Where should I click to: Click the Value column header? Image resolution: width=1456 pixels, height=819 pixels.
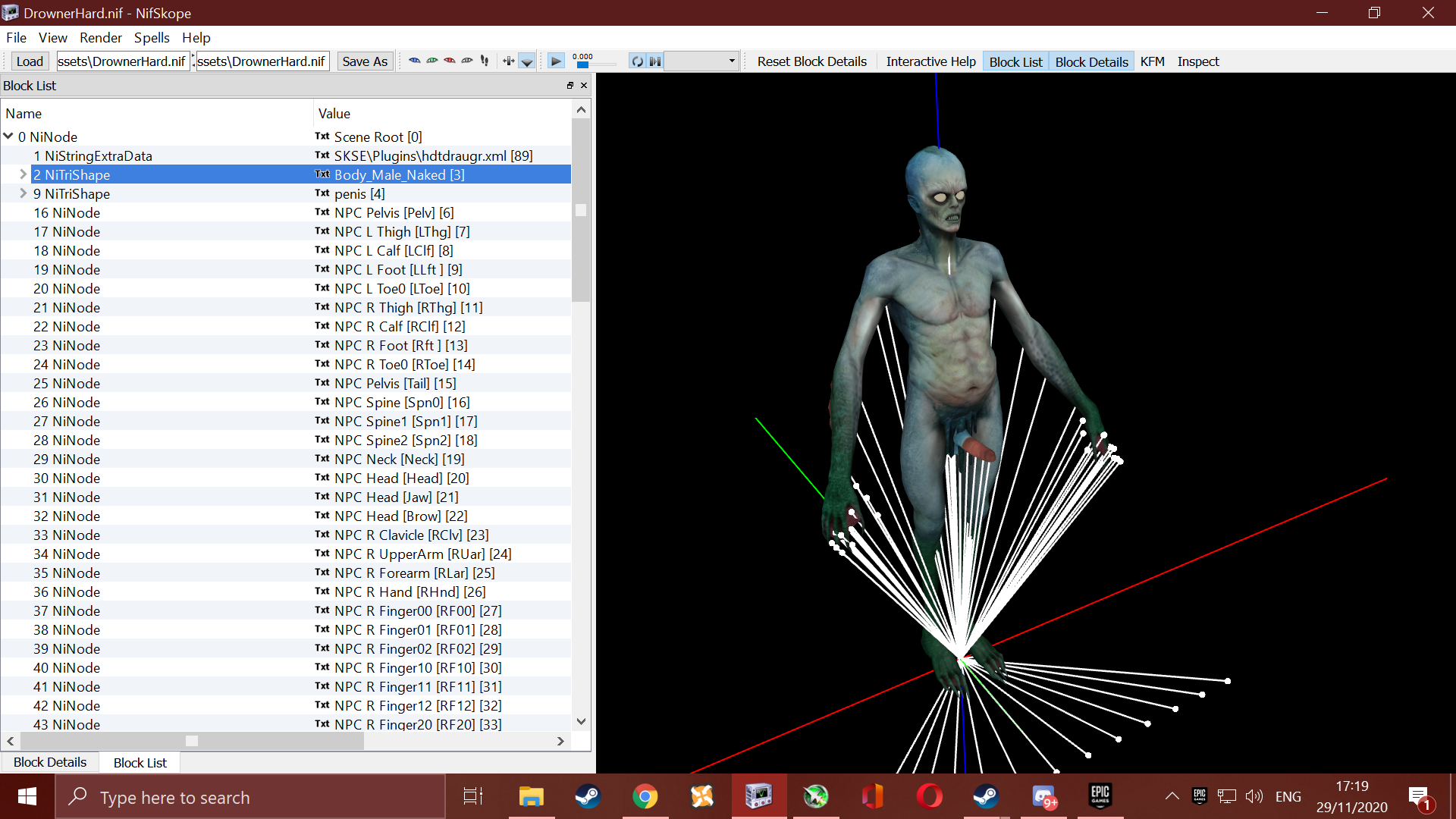tap(442, 113)
